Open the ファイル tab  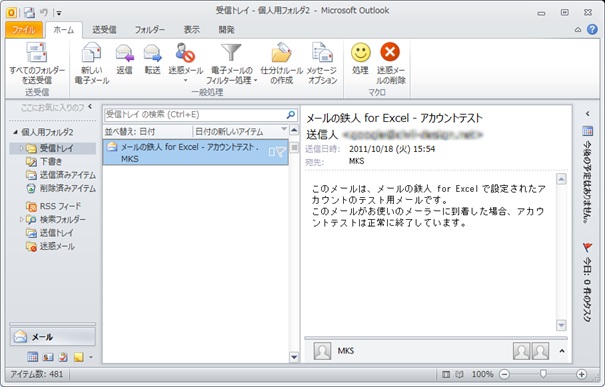[x=24, y=30]
